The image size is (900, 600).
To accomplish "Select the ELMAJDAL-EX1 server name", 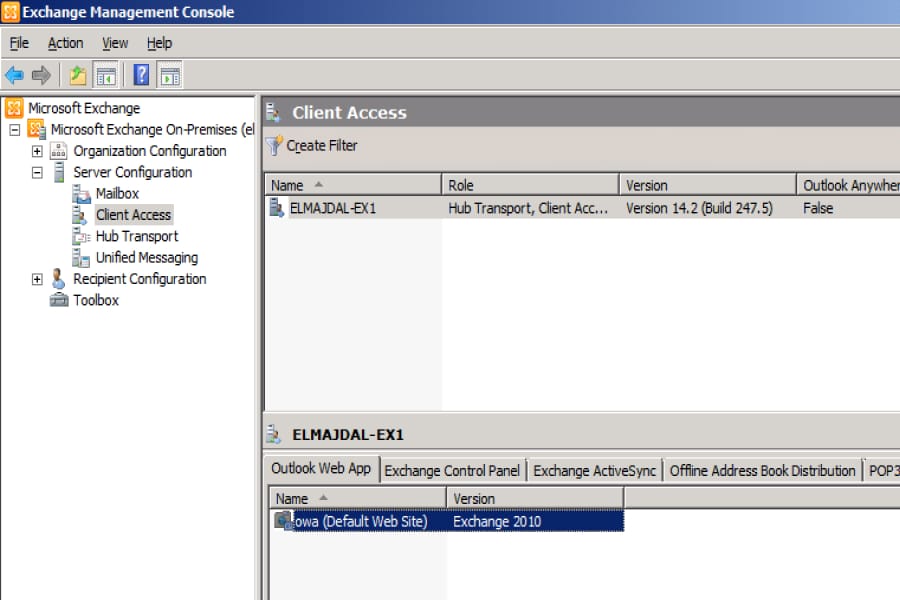I will 333,208.
